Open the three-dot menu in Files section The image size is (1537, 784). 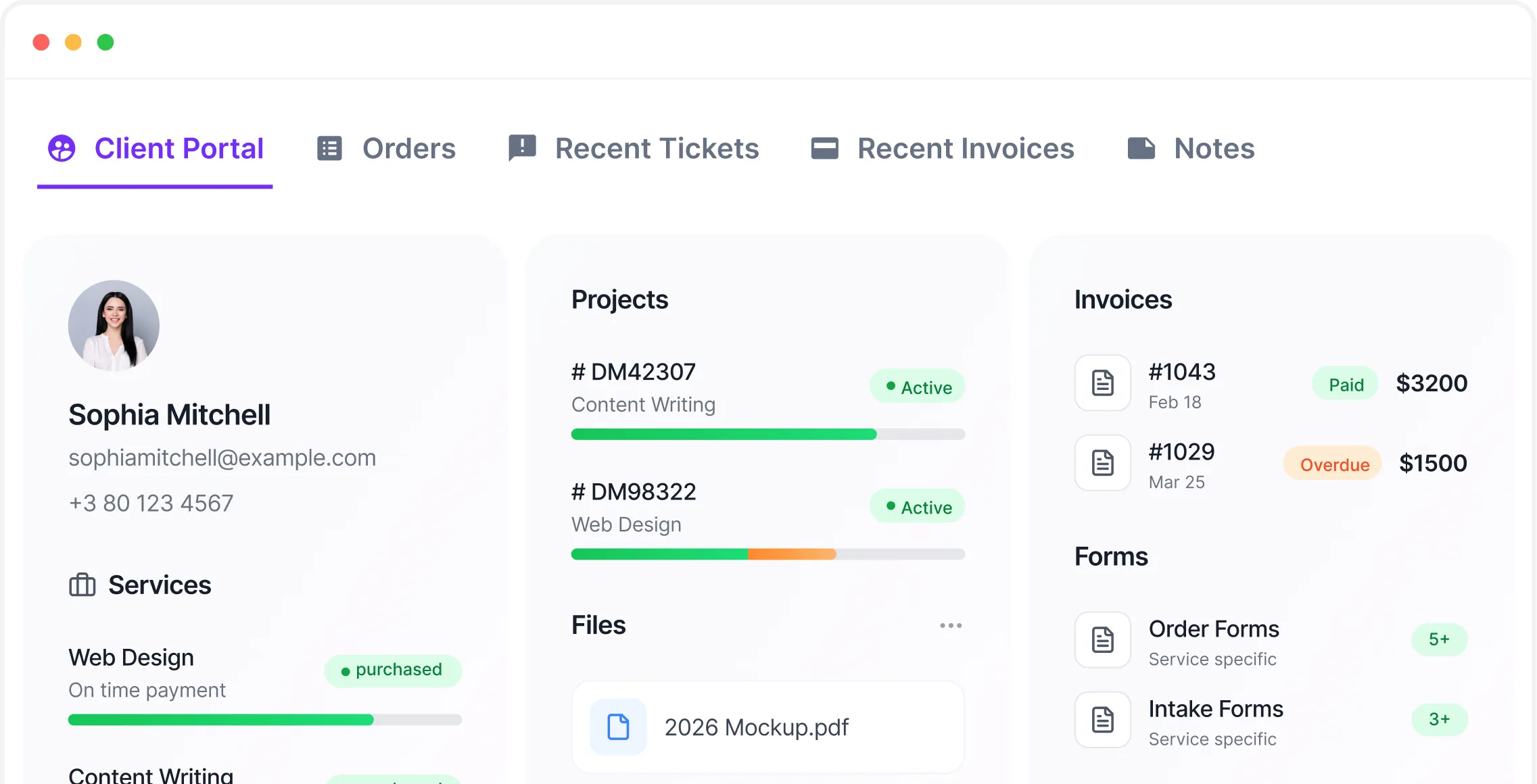point(951,625)
